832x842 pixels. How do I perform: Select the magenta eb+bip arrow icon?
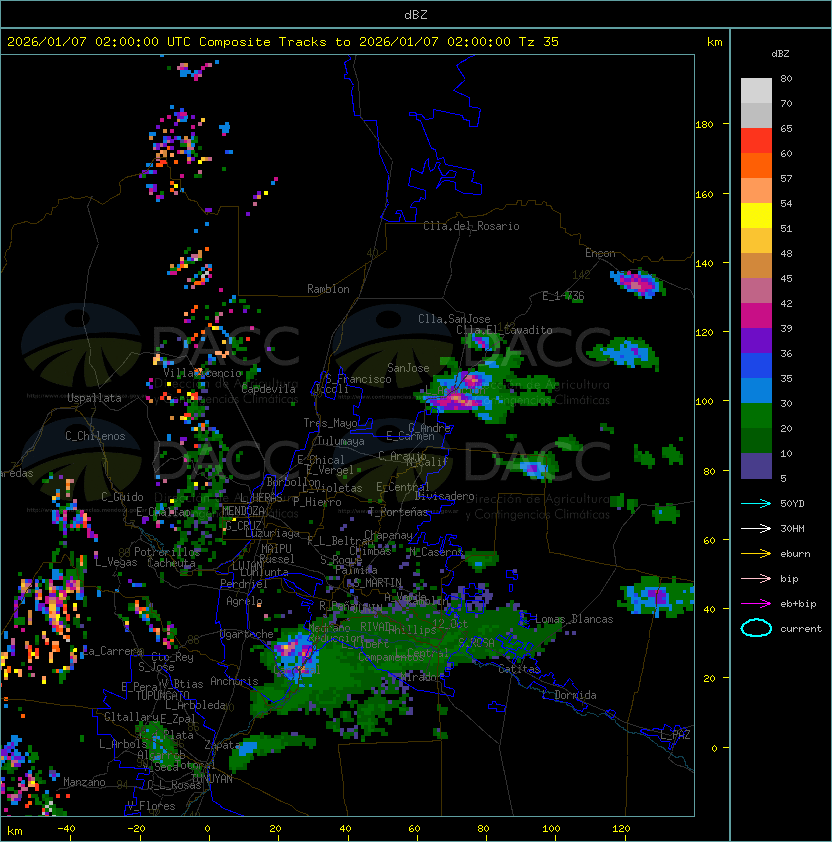(x=756, y=603)
